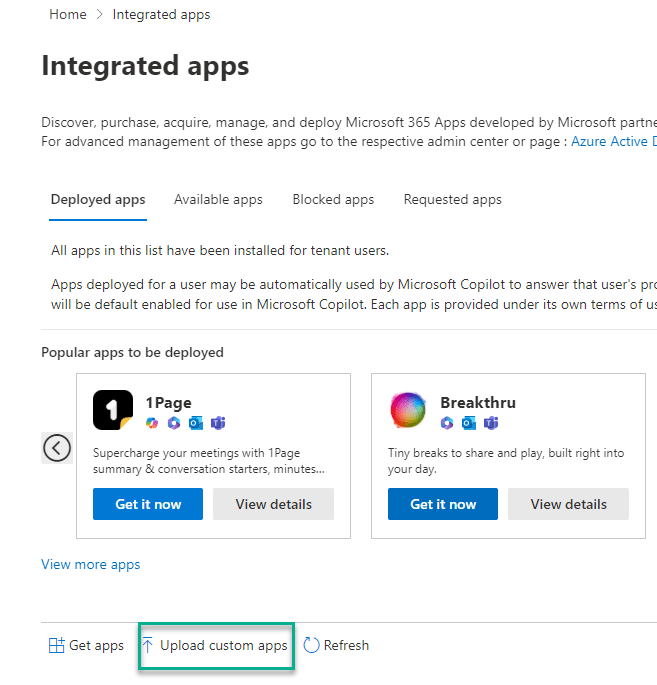Click the Outlook icon under Breakthru
Image resolution: width=657 pixels, height=685 pixels.
(469, 423)
